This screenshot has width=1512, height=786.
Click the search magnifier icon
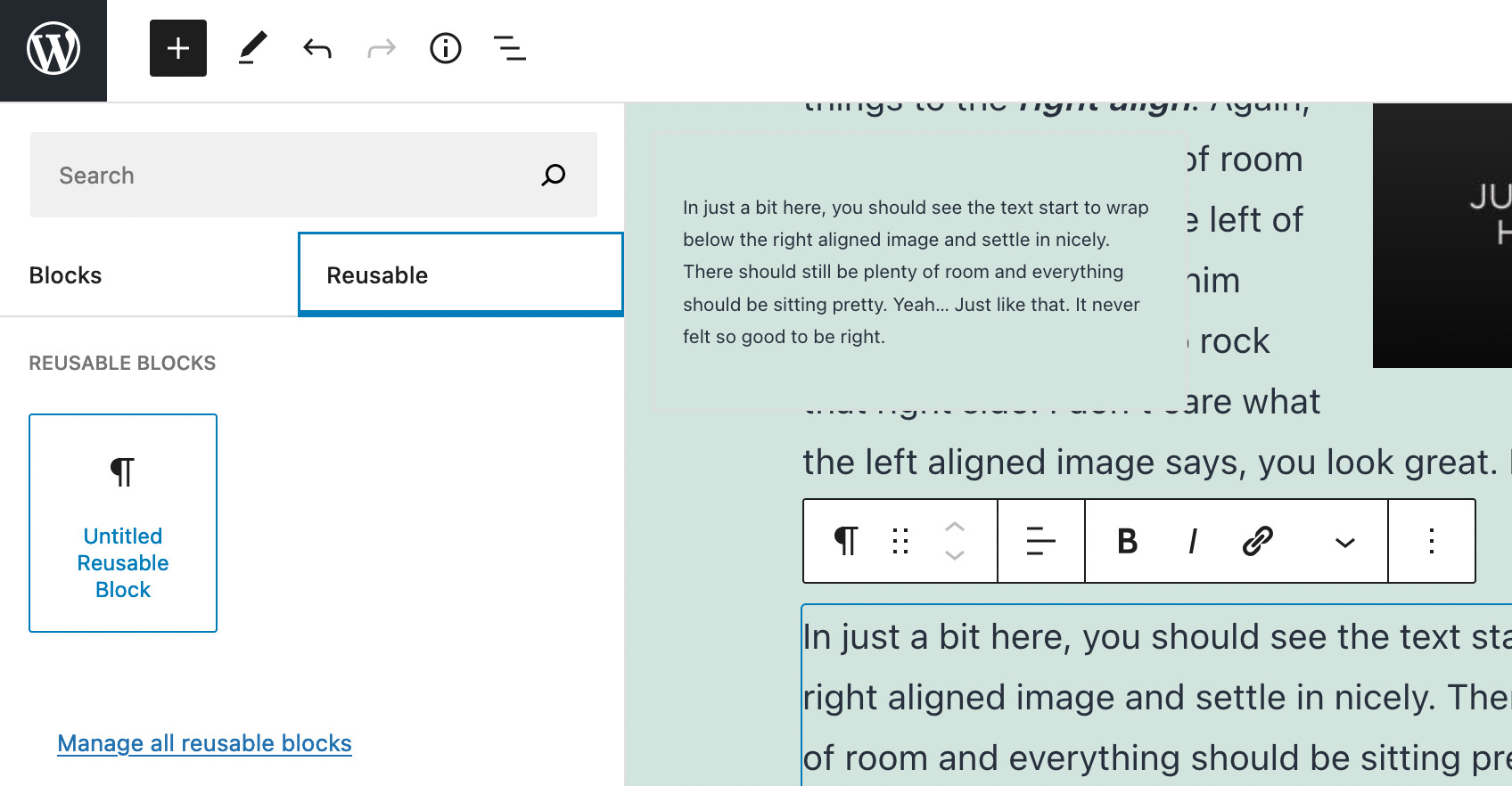554,175
